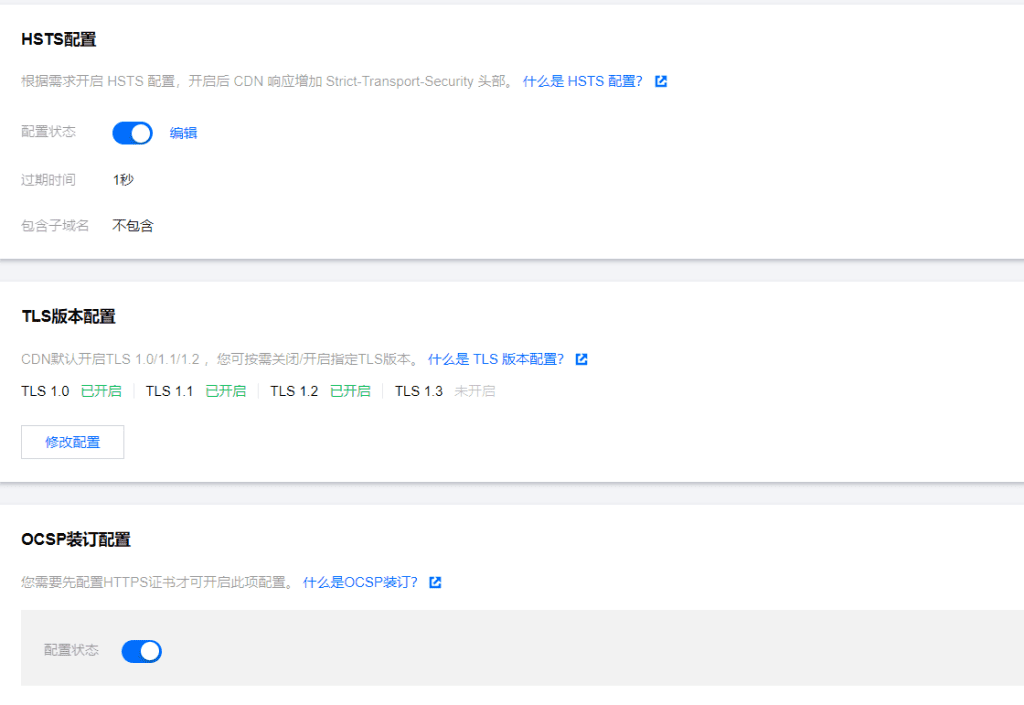Click the 包含子域名 label

click(55, 226)
